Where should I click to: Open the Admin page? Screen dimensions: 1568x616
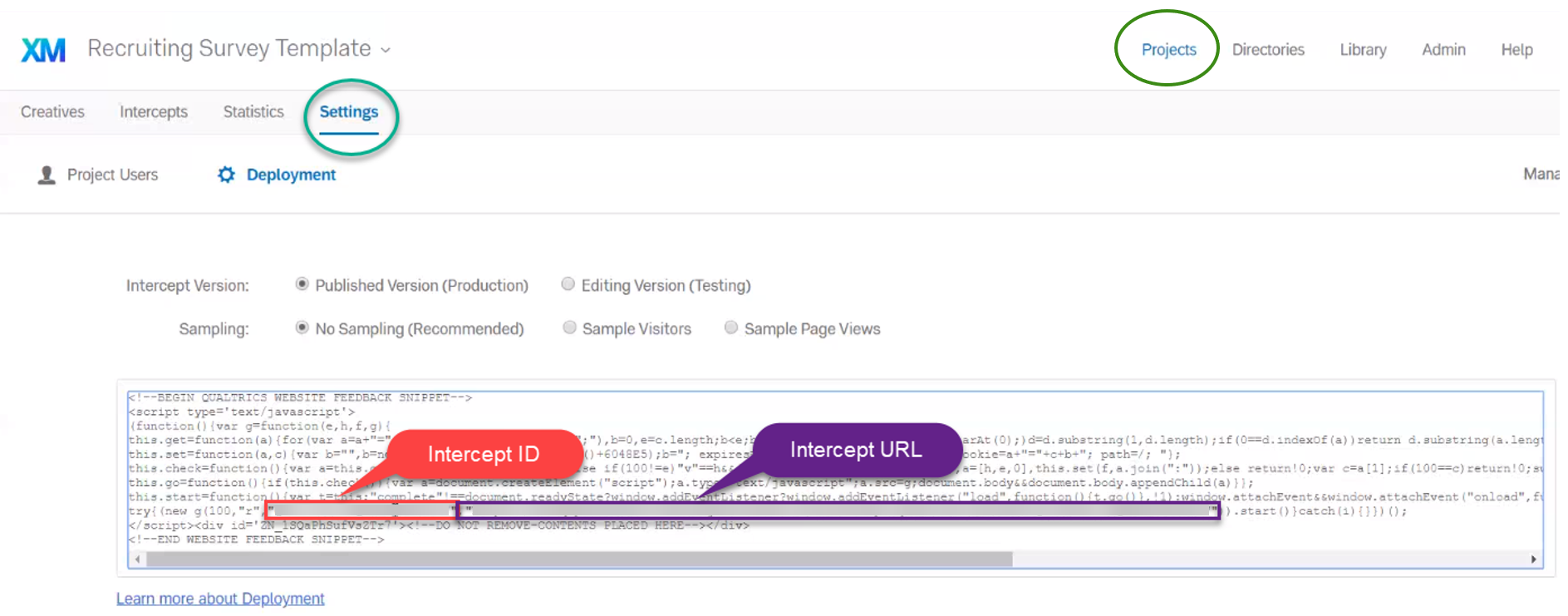(1443, 50)
